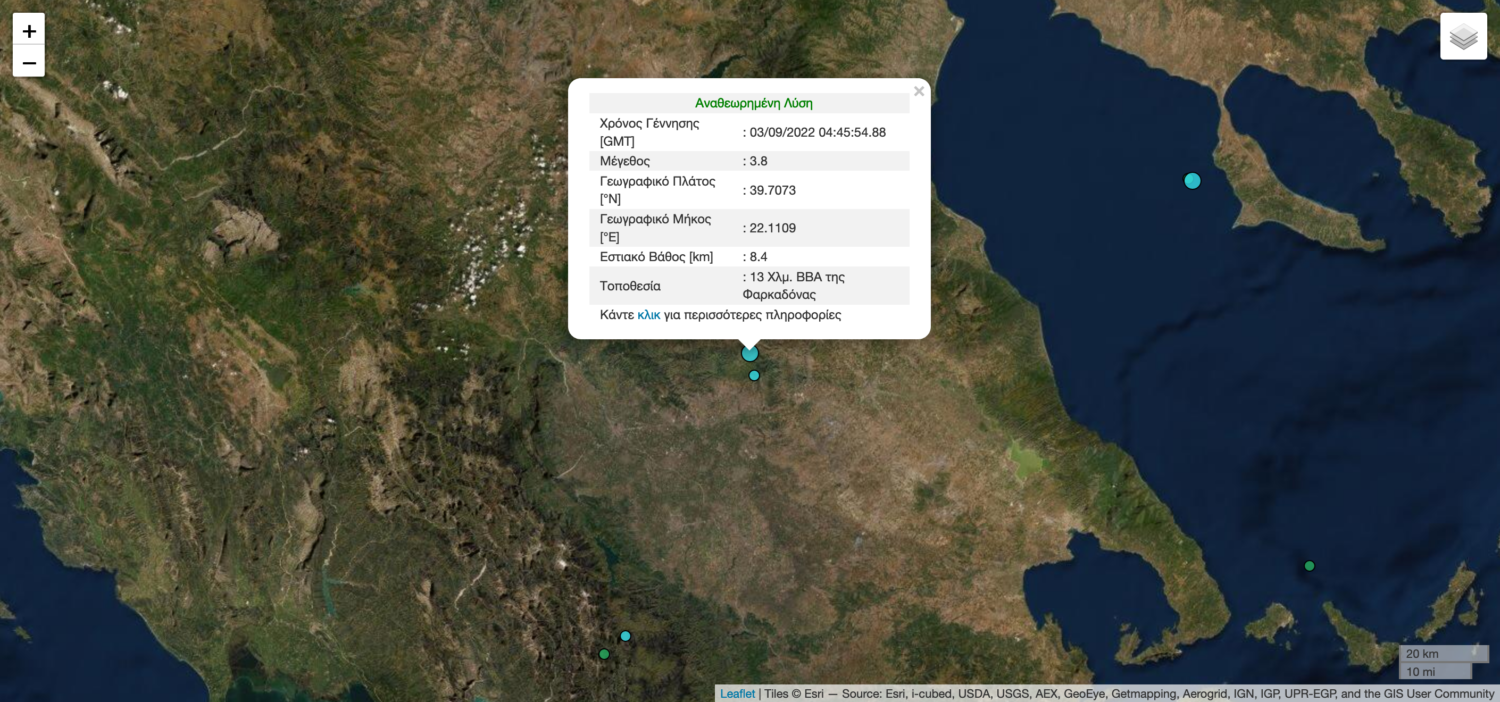Zoom out using the minus button
1500x702 pixels.
(29, 62)
